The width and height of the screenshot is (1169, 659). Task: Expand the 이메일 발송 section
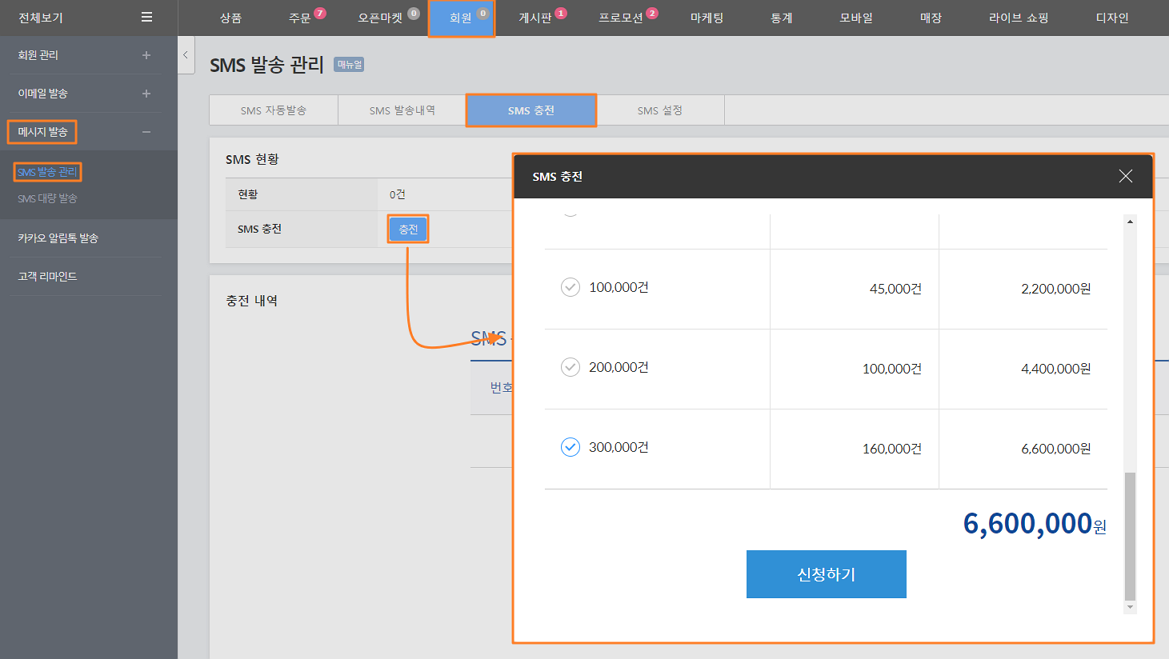(146, 93)
